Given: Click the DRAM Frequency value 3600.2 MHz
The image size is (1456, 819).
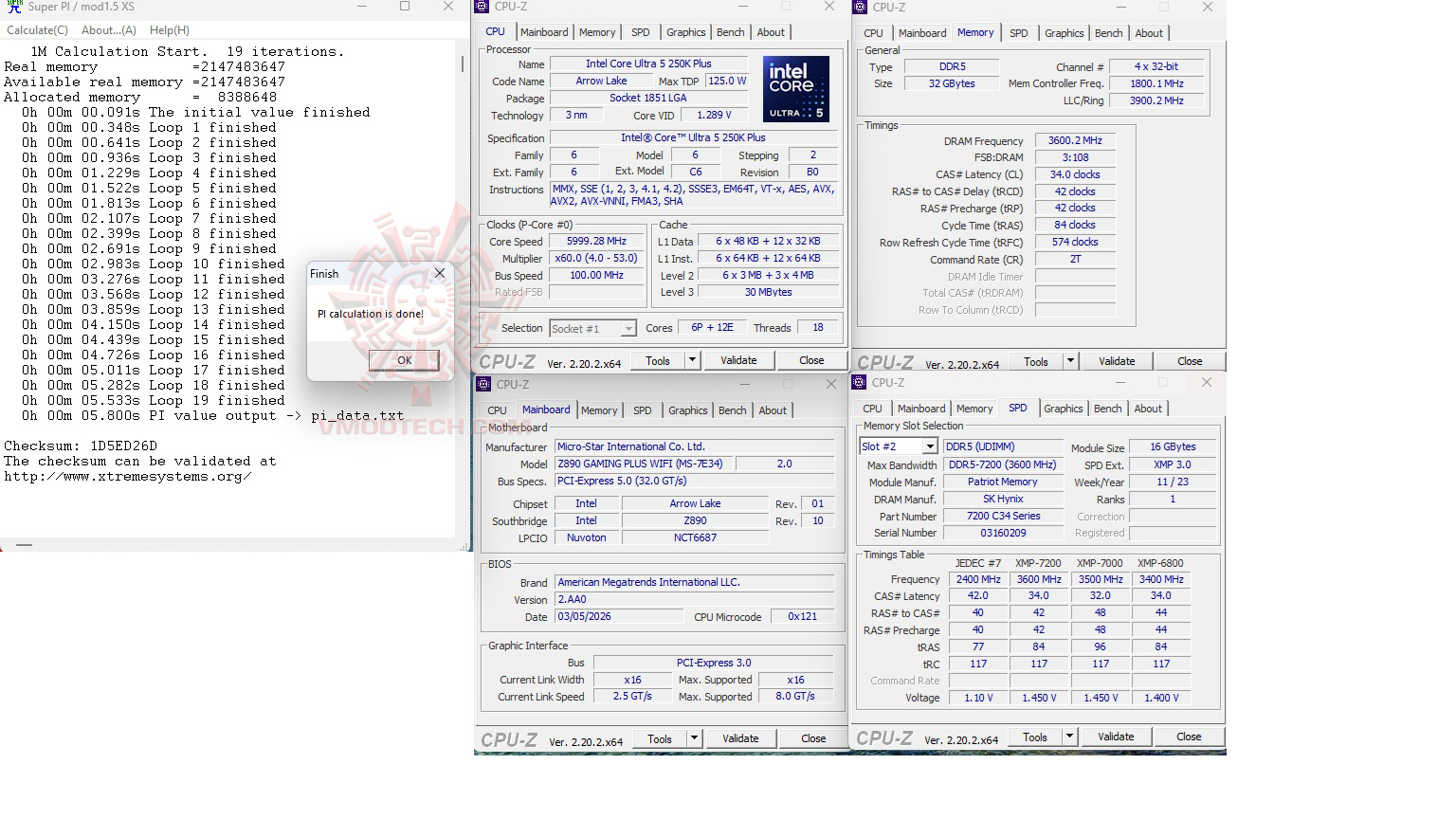Looking at the screenshot, I should (x=1075, y=140).
